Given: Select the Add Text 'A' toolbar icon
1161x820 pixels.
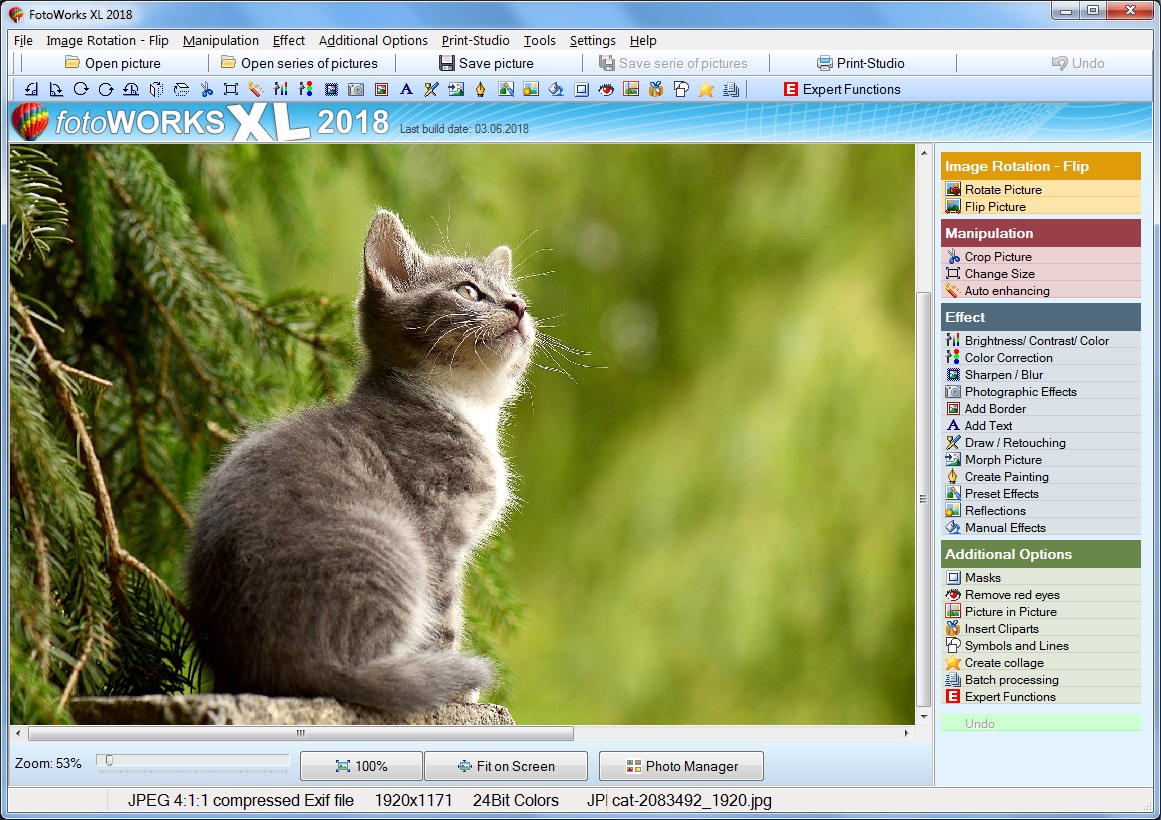Looking at the screenshot, I should (406, 90).
